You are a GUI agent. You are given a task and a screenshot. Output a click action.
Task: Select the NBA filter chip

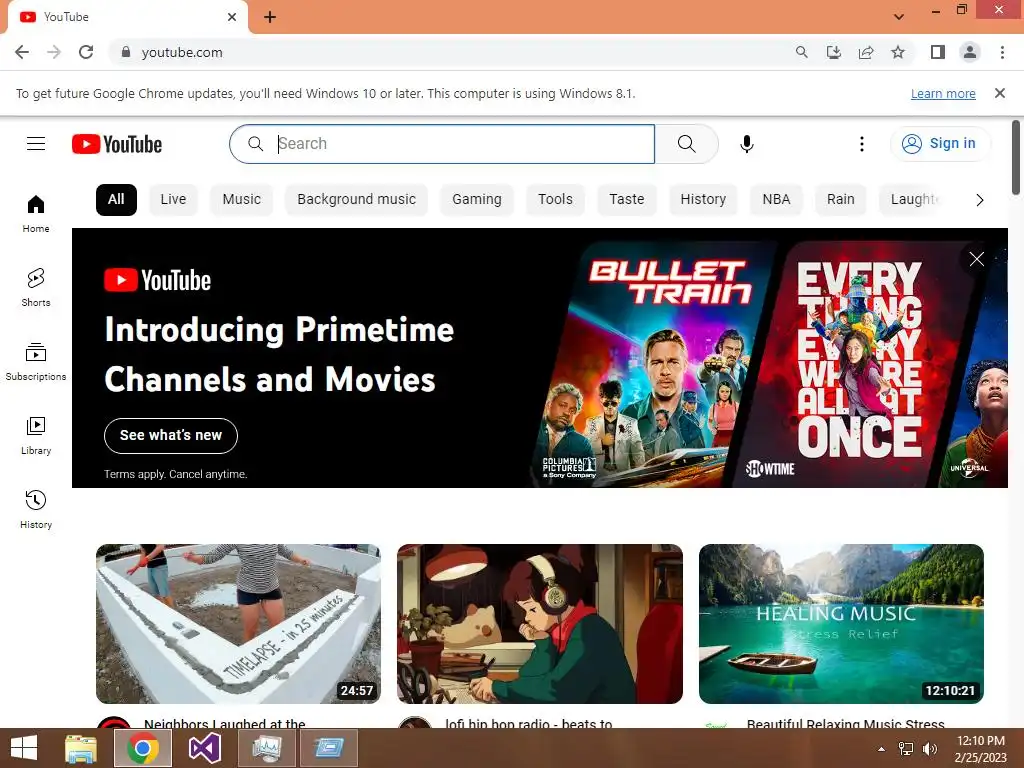tap(776, 200)
